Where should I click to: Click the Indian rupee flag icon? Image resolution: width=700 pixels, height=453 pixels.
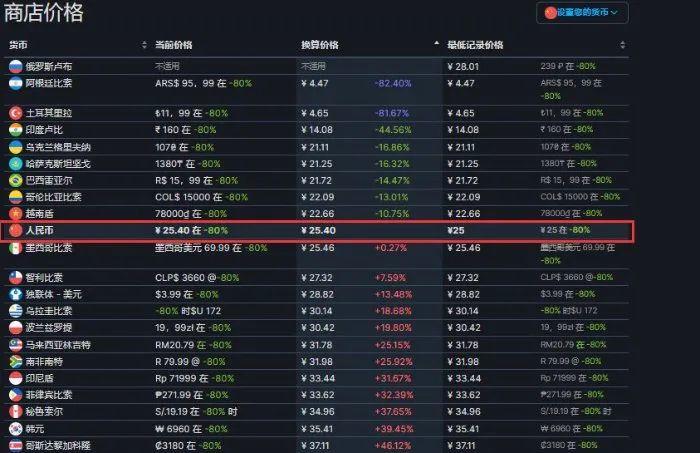tap(16, 130)
